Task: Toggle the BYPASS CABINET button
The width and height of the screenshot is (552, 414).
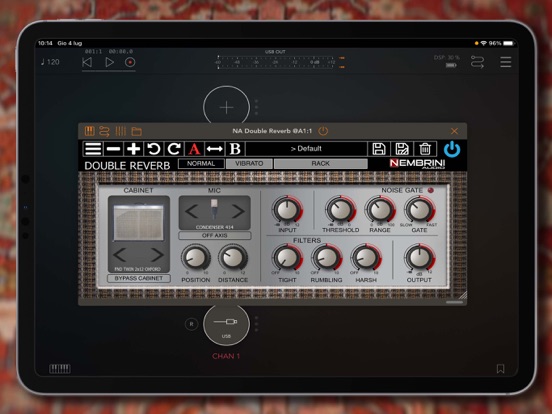Action: pos(139,278)
